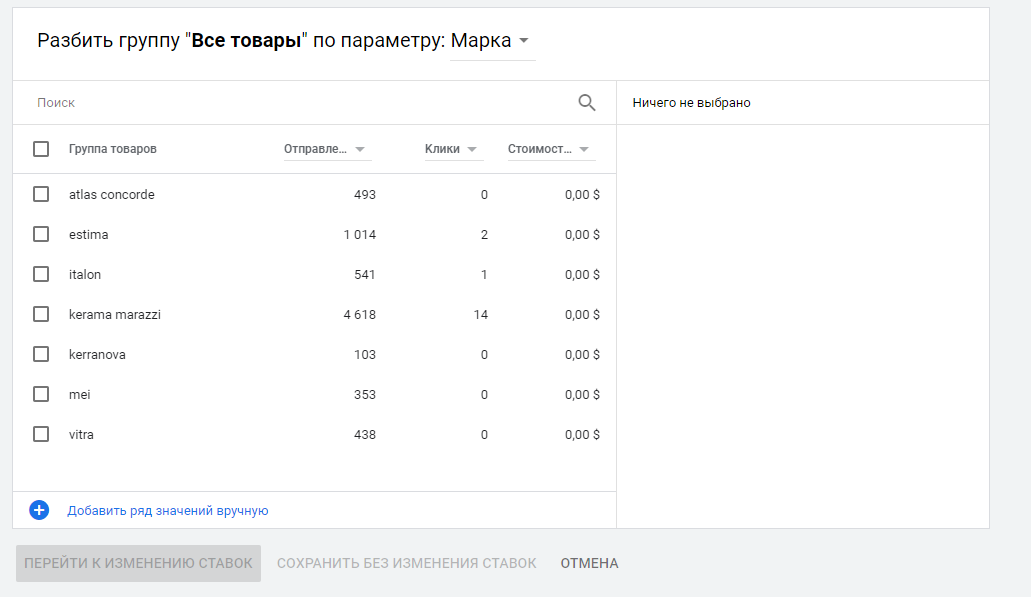Open the Марка parameter dropdown
The width and height of the screenshot is (1031, 597).
click(492, 41)
